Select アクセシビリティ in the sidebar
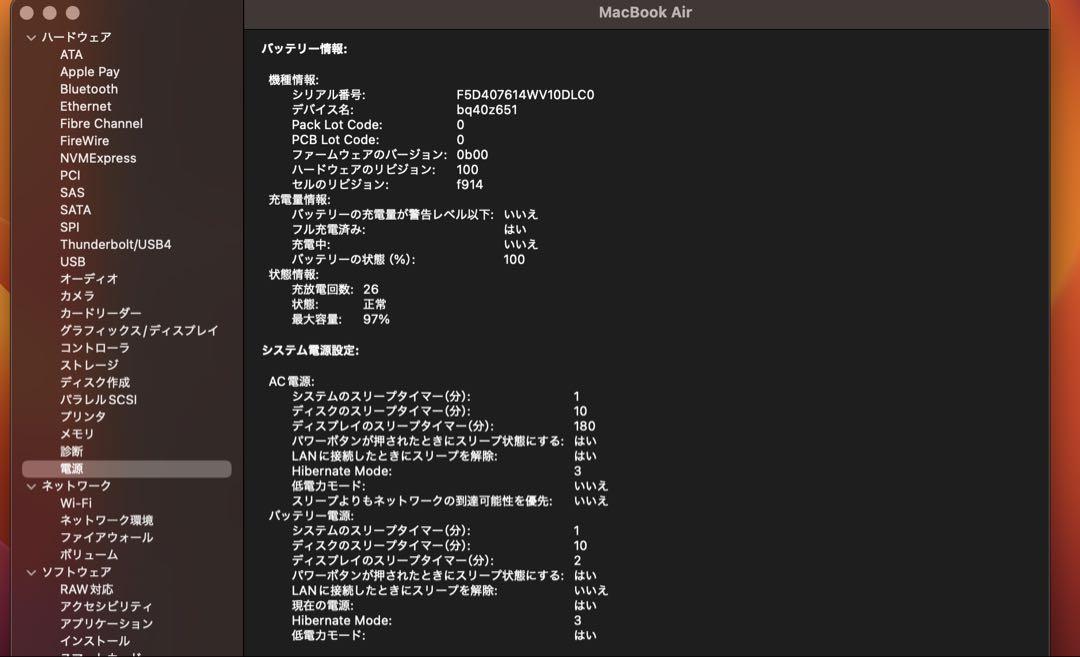The image size is (1080, 657). (x=106, y=607)
